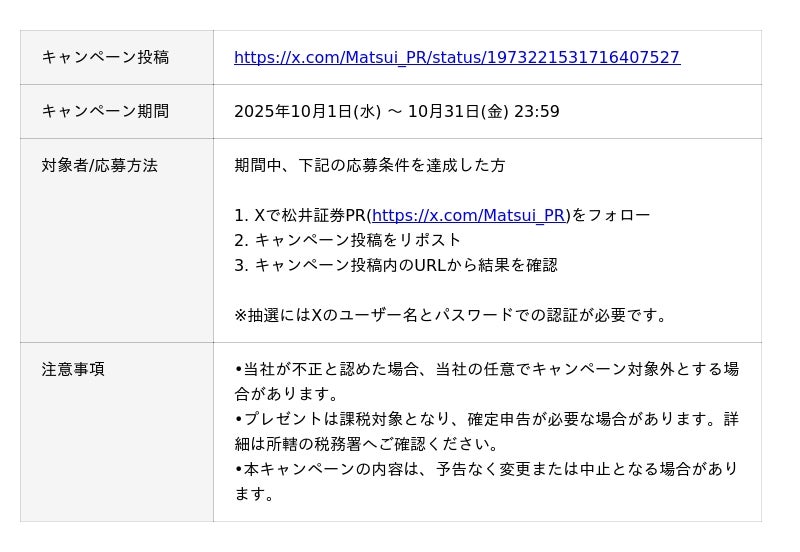Click step 3 about confirming results via URL

click(396, 266)
